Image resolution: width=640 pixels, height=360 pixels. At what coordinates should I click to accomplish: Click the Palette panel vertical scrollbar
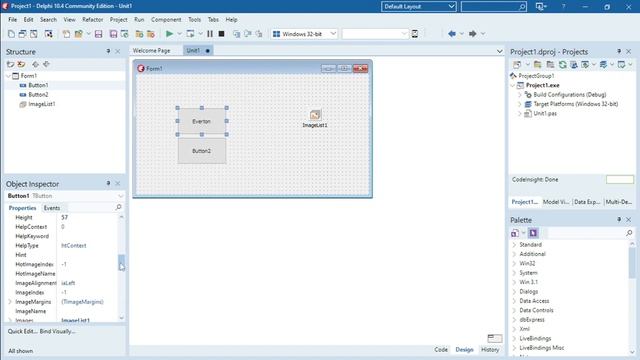(632, 298)
